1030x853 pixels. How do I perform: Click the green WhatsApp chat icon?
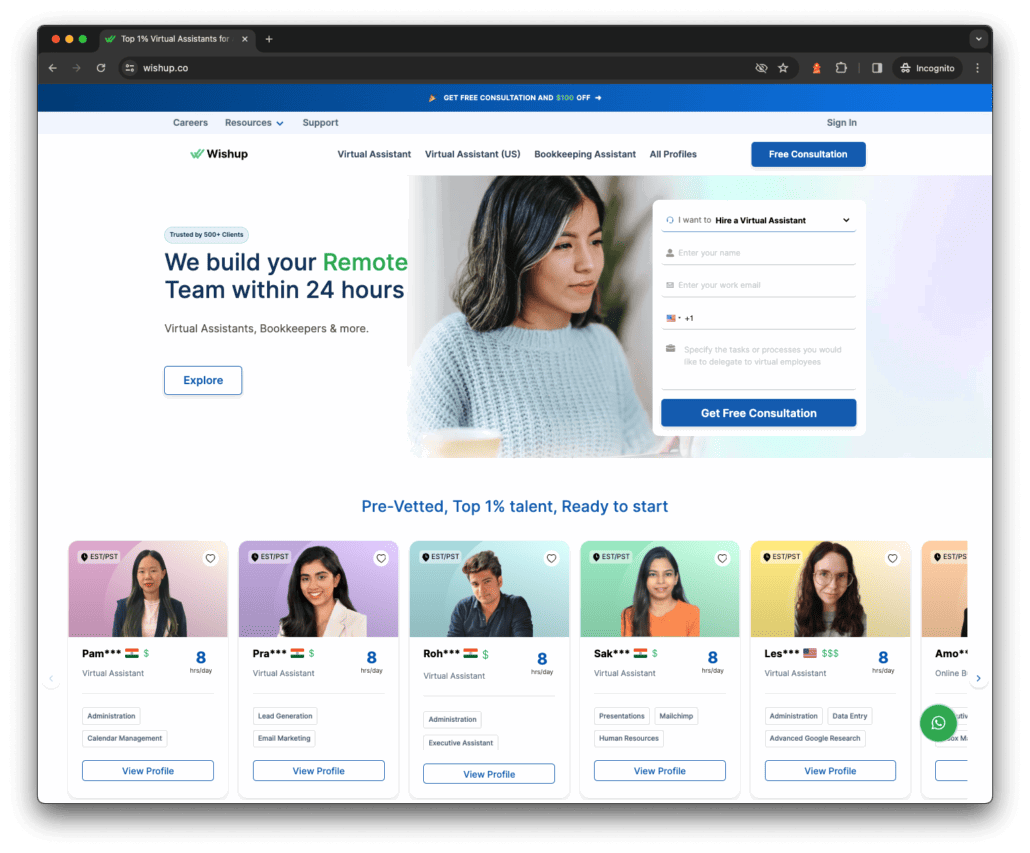pos(937,723)
